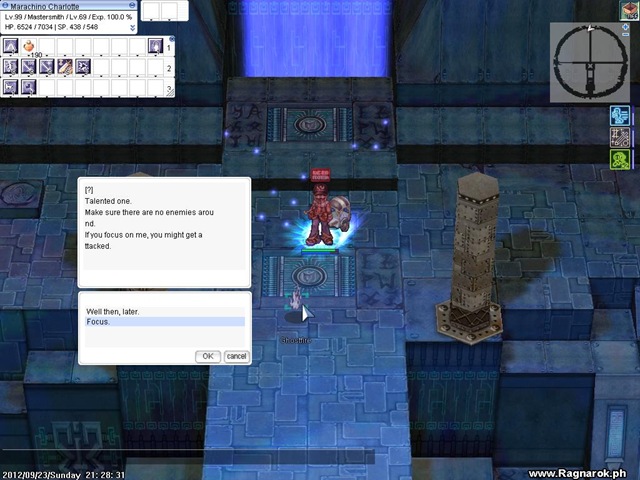Image resolution: width=640 pixels, height=480 pixels.
Task: Click hotkey bar row number "1"
Action: [x=169, y=48]
